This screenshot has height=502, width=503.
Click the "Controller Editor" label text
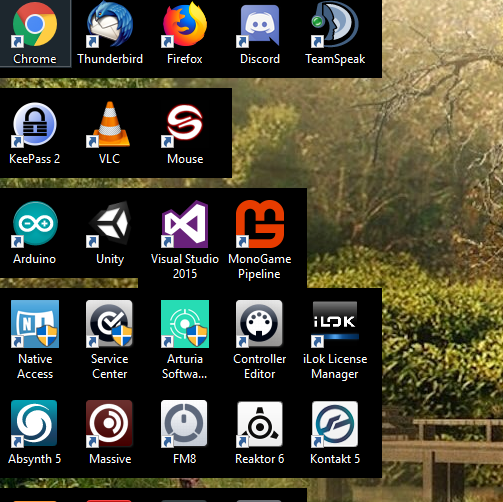click(x=260, y=366)
